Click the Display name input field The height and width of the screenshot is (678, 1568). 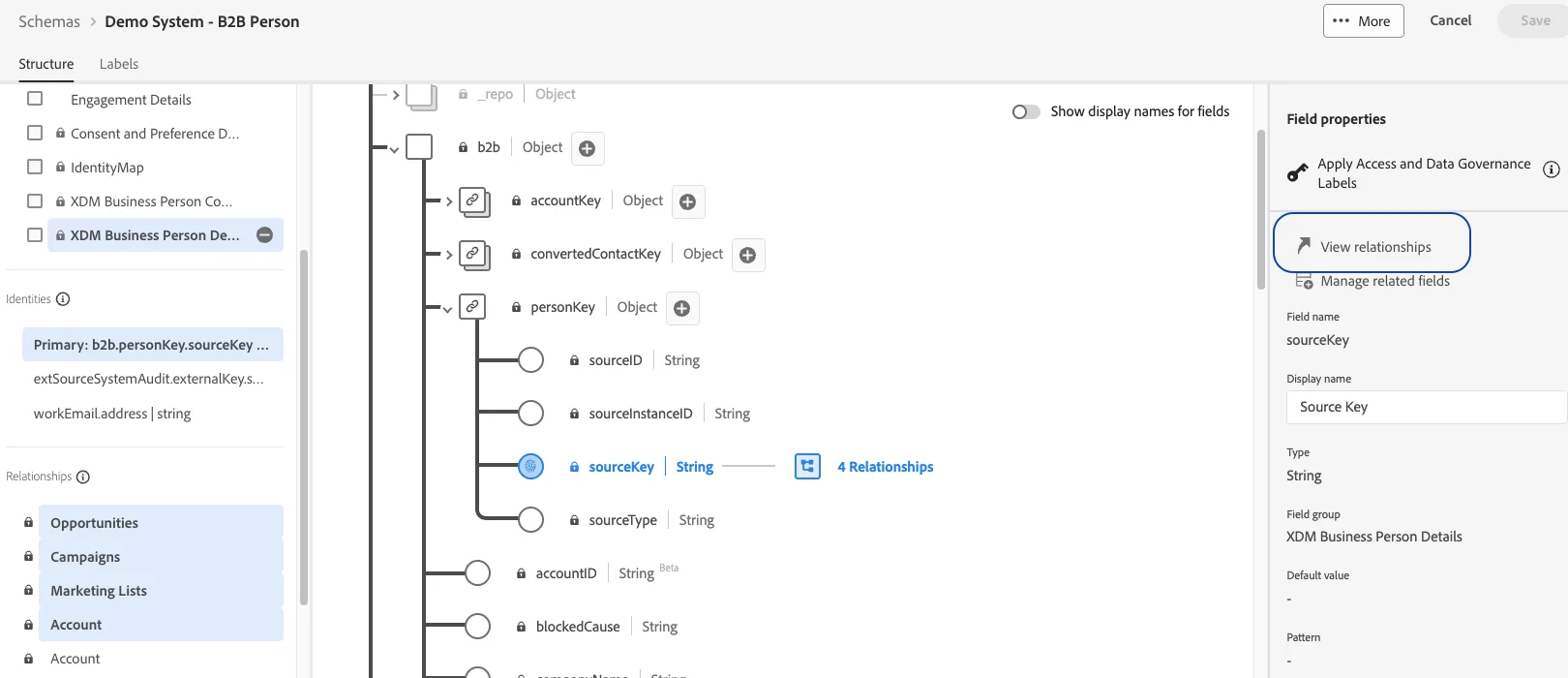1427,407
